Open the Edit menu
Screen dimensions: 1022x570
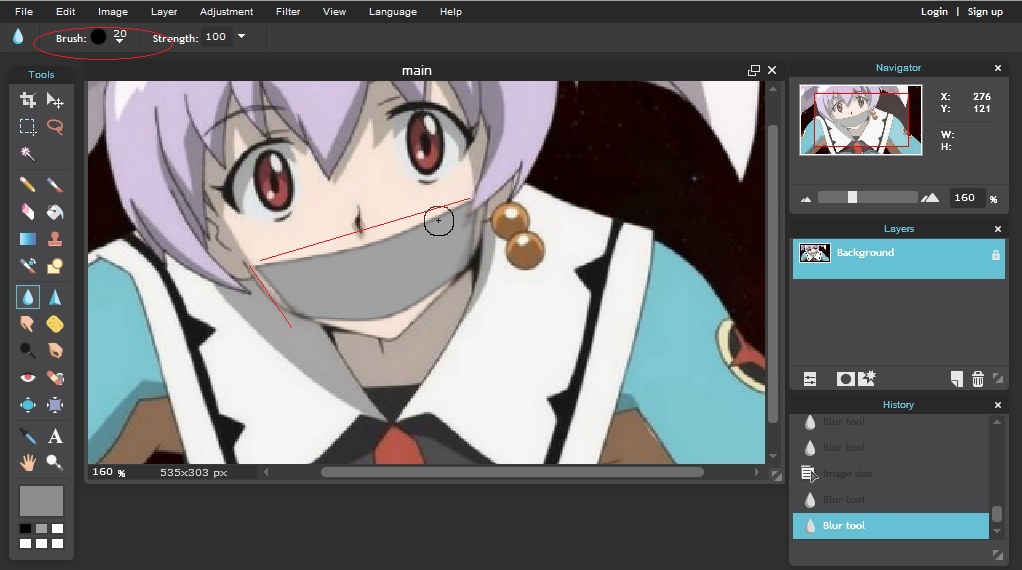65,11
